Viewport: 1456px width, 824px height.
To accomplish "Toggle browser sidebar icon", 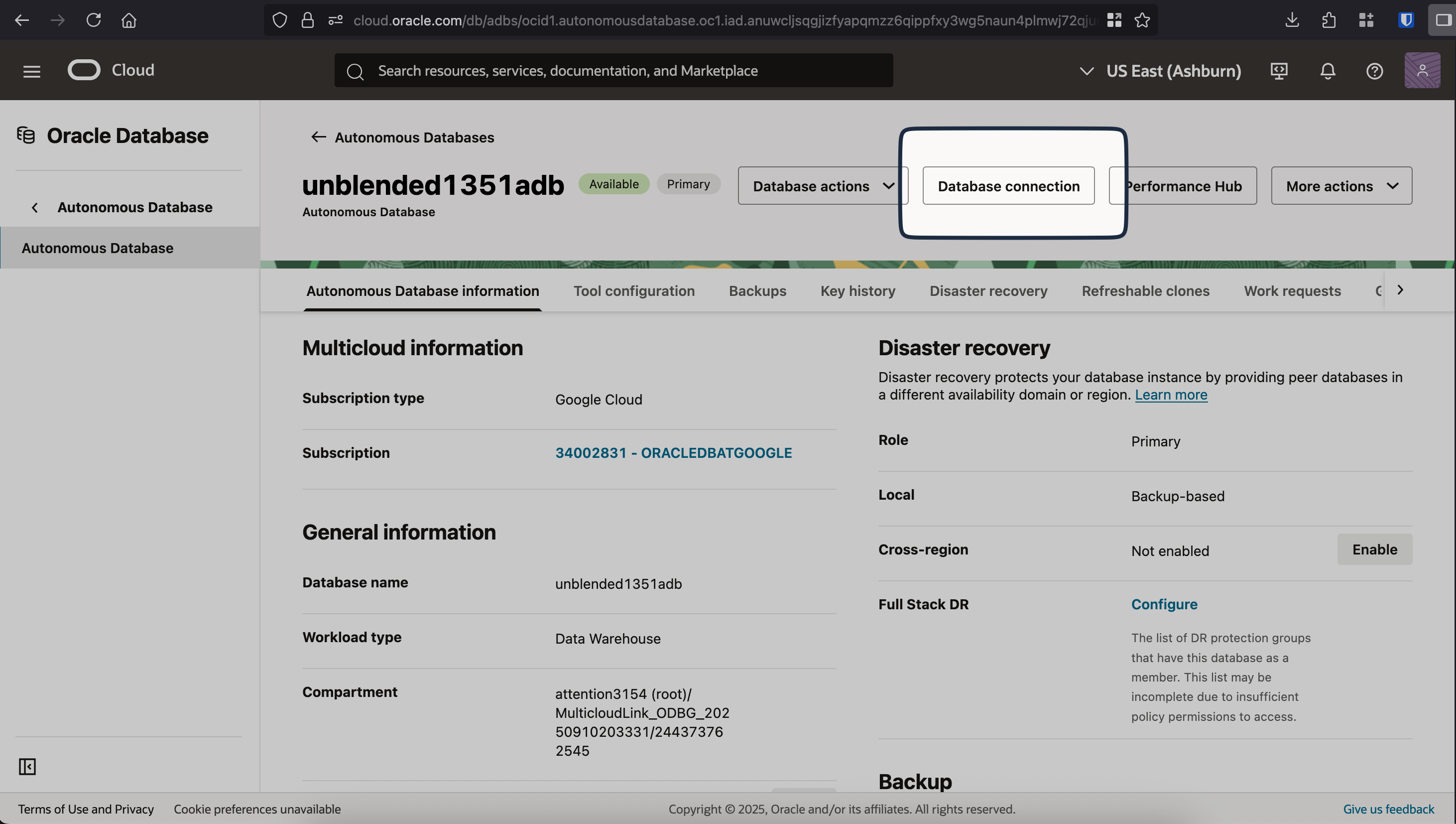I will [1443, 20].
